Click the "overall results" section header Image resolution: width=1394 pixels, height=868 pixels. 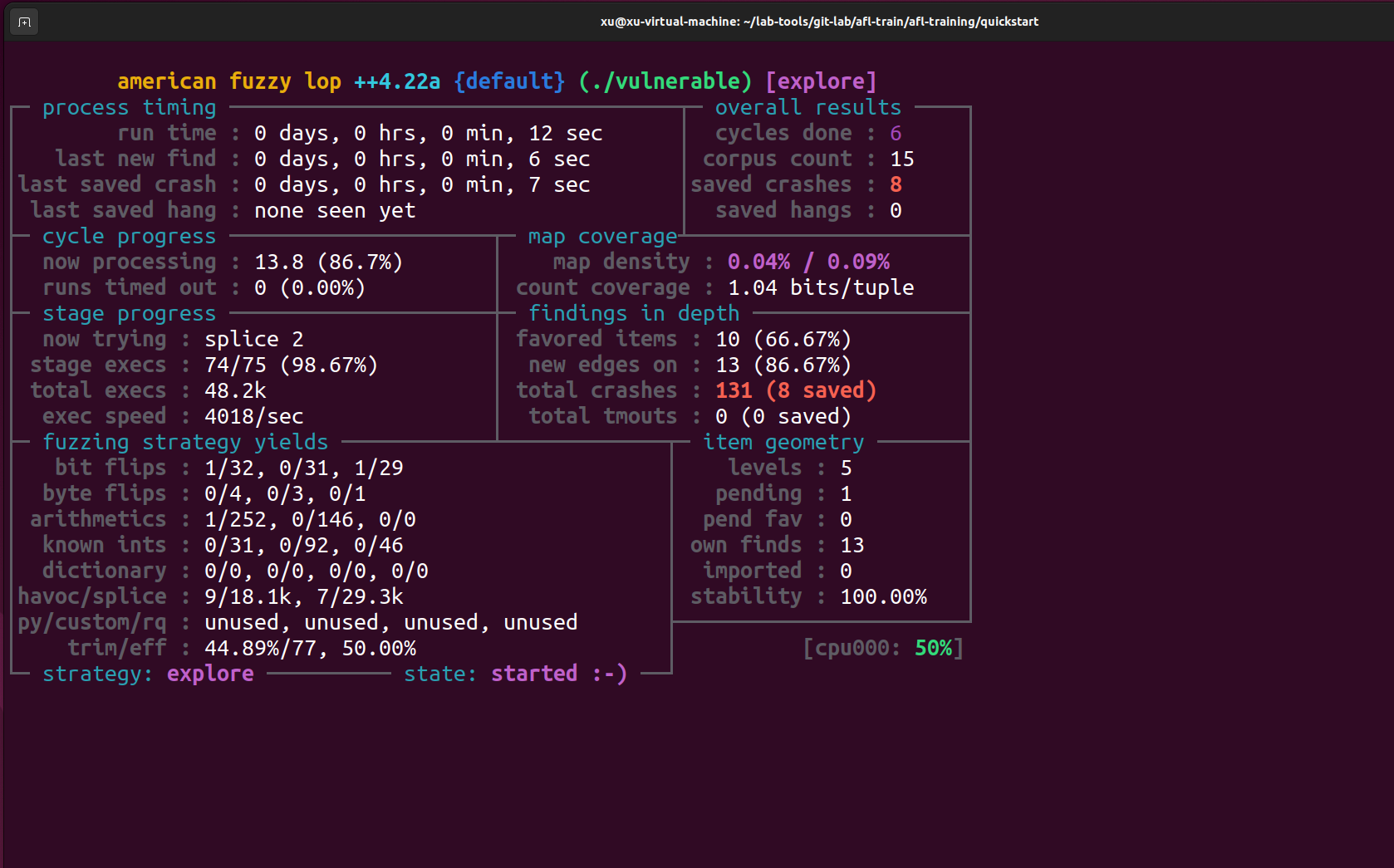coord(807,107)
